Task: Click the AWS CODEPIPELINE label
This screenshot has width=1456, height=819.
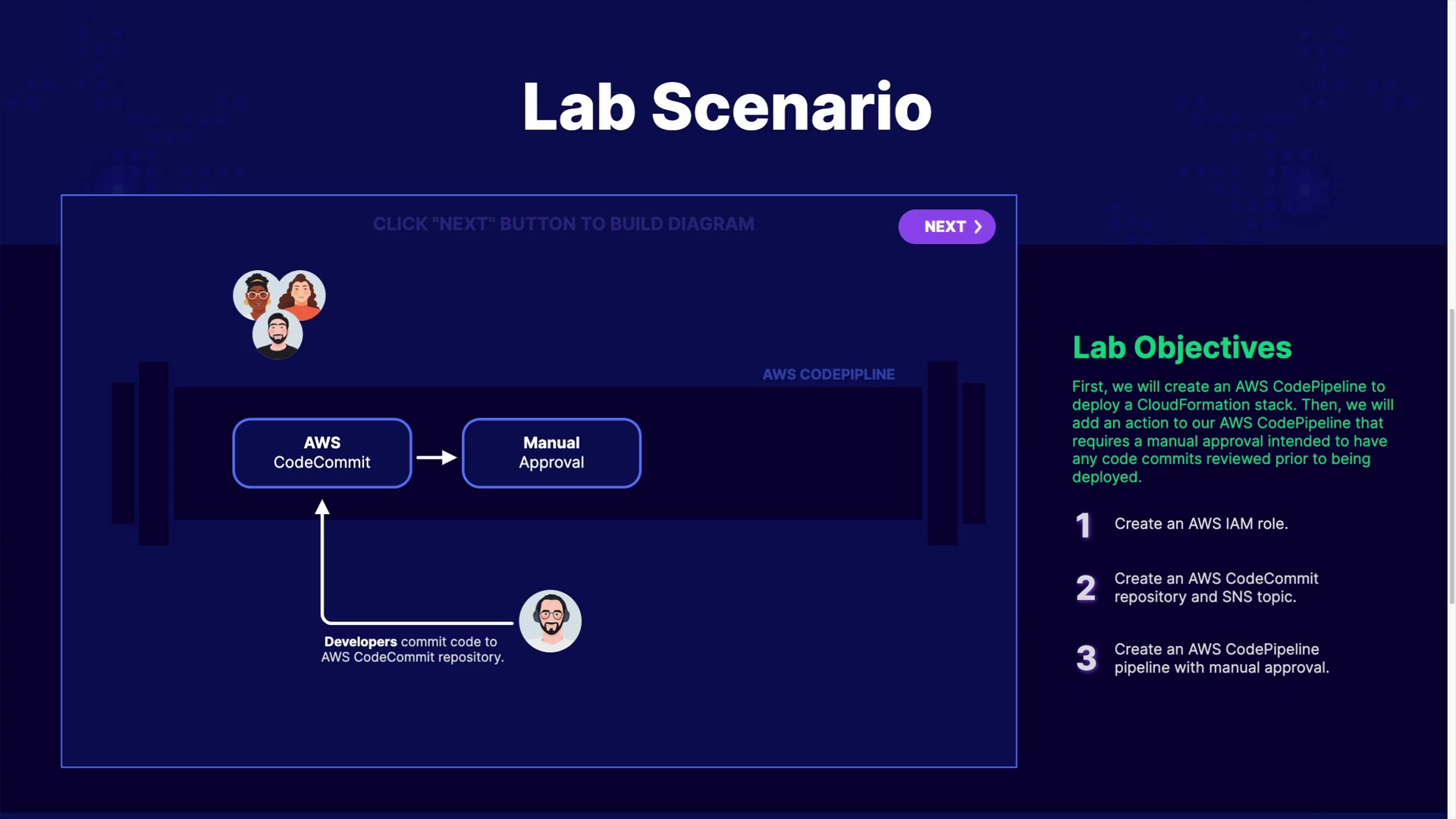Action: (x=828, y=375)
